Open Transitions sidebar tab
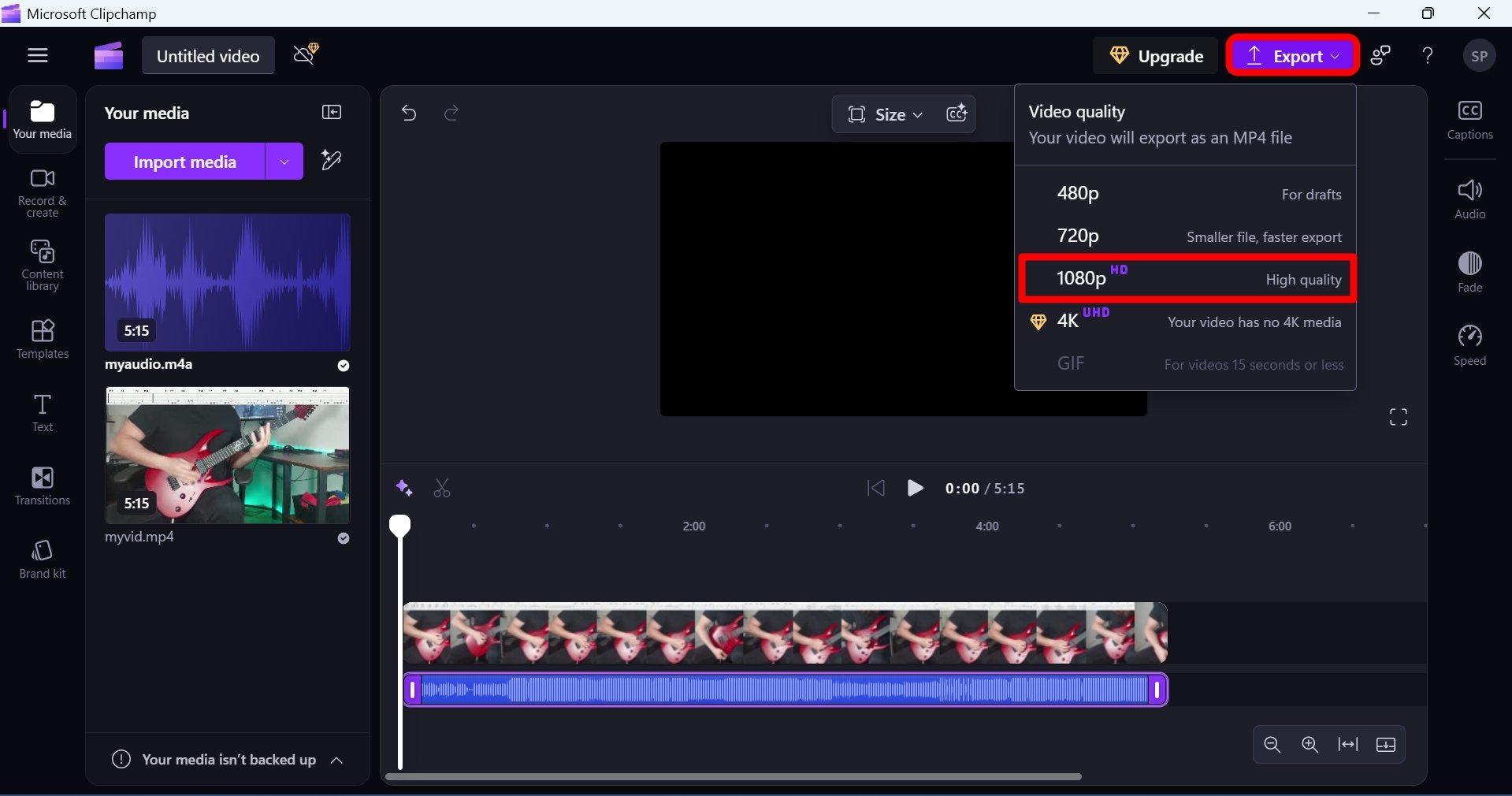The width and height of the screenshot is (1512, 796). pos(43,485)
